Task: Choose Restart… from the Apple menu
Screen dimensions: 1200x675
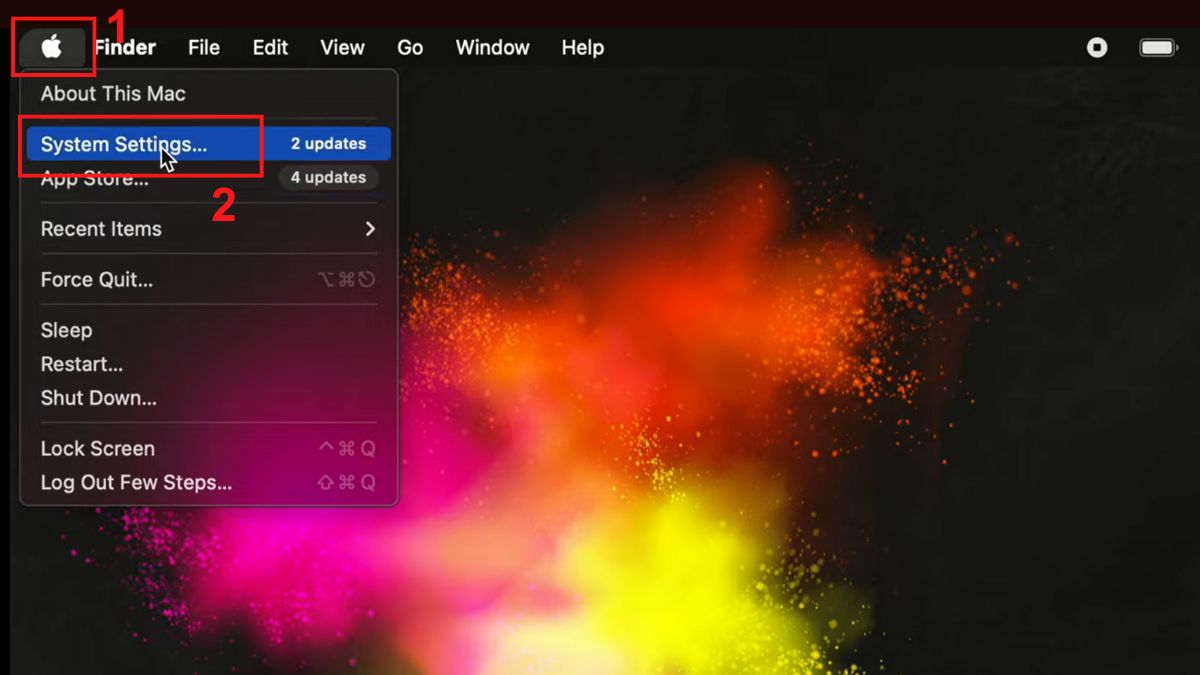Action: 209,364
